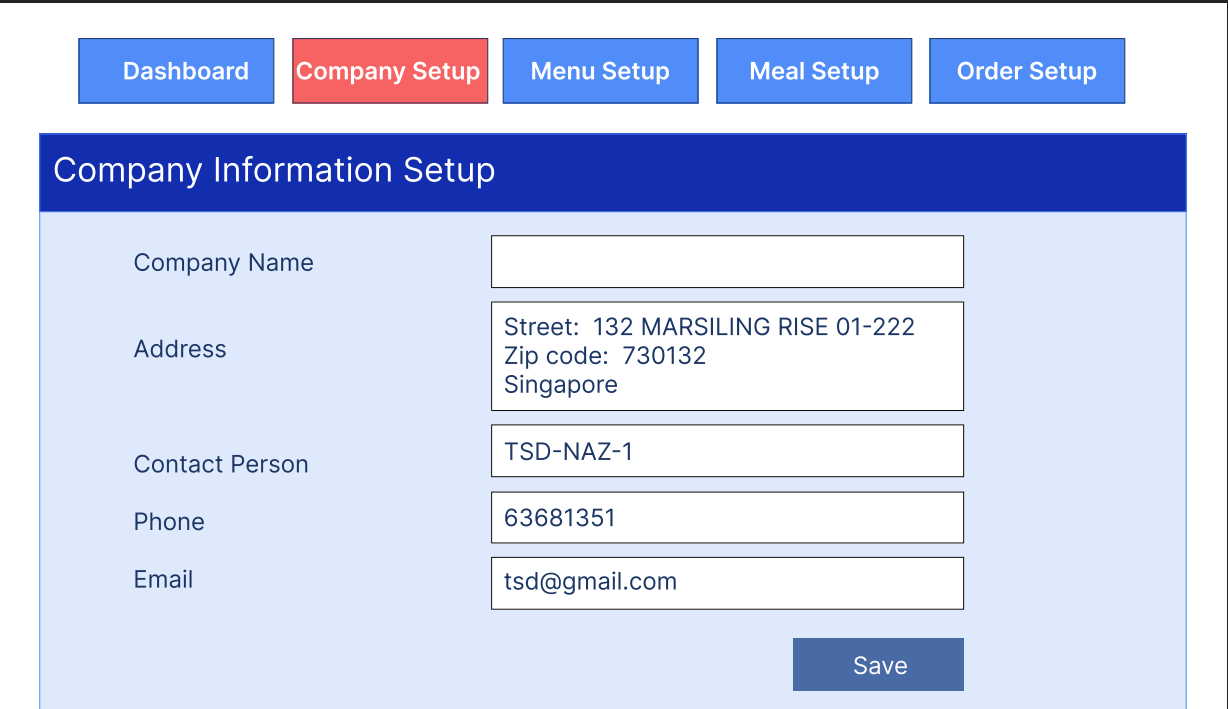Click the empty Company Name input field
The height and width of the screenshot is (709, 1228).
click(727, 262)
